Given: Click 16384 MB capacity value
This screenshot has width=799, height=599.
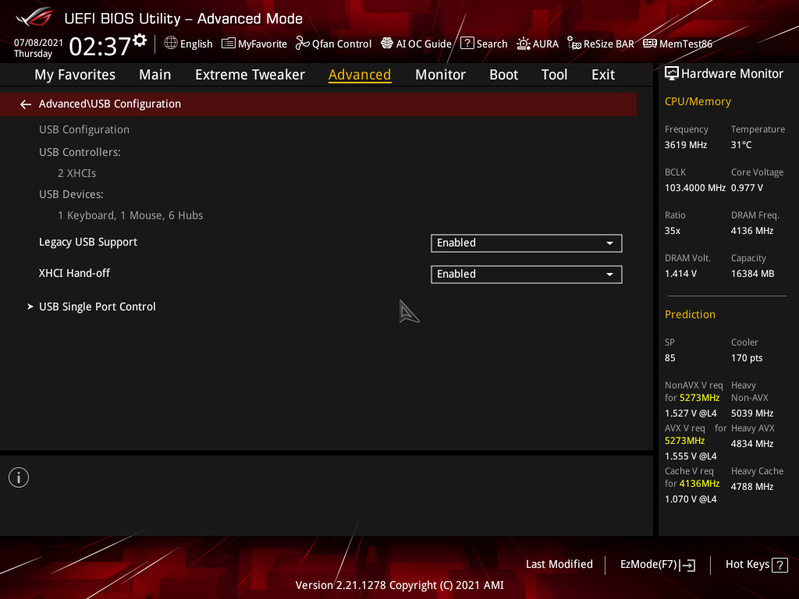Looking at the screenshot, I should [x=753, y=274].
